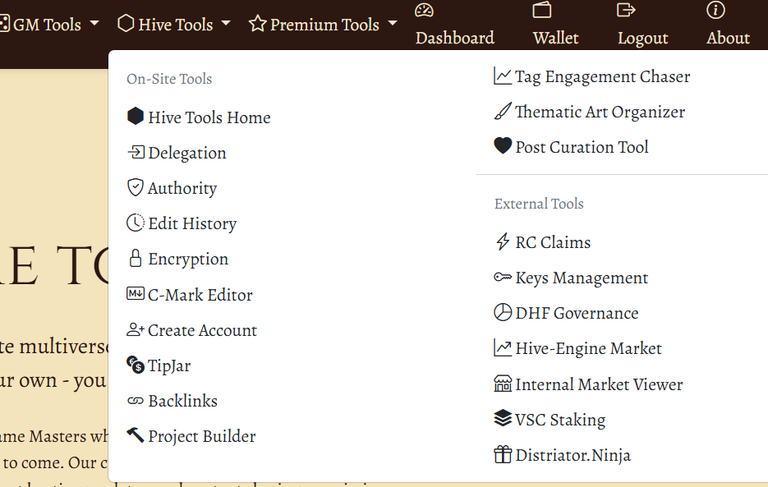Click the chain-link icon for Backlinks
The width and height of the screenshot is (768, 487).
click(x=135, y=401)
